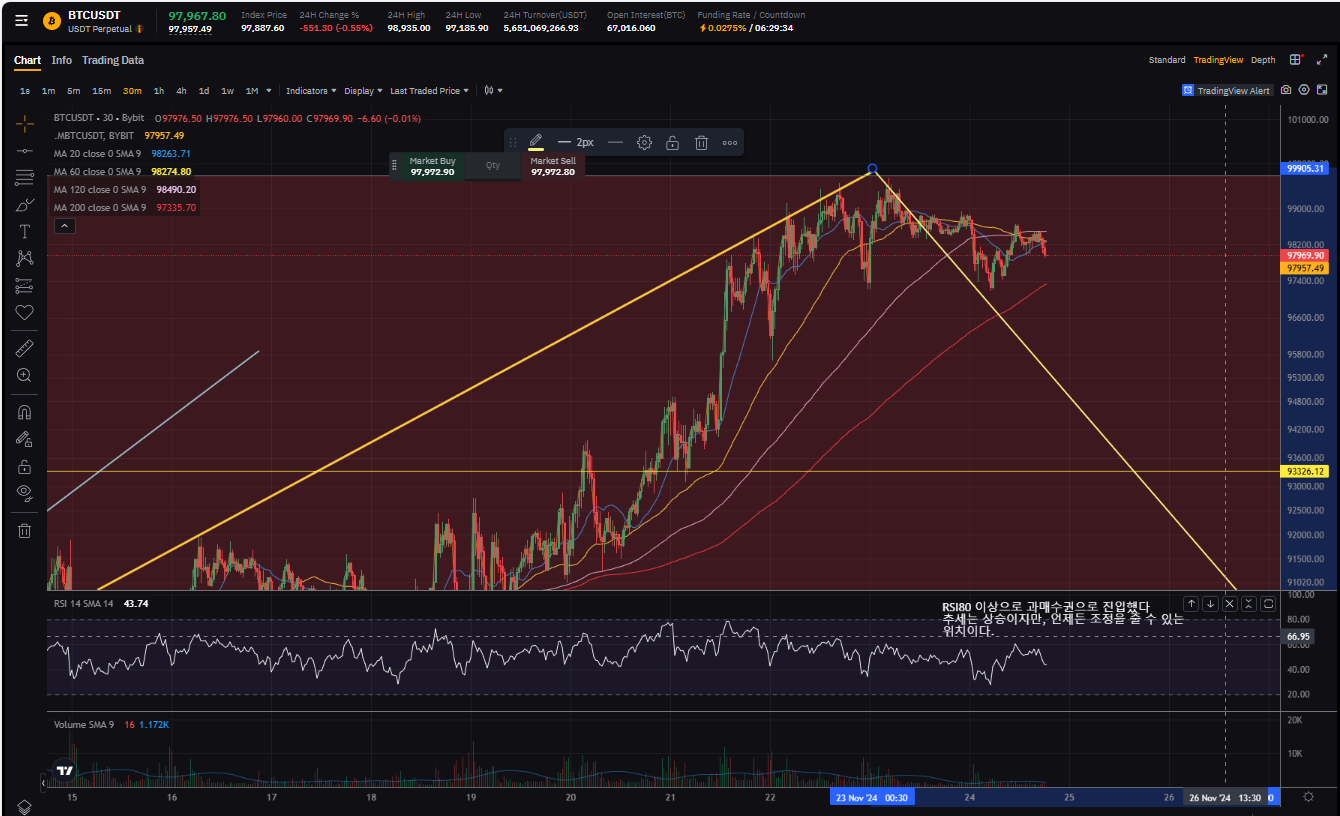Open the multi-chart grid layout icon

(x=1296, y=60)
